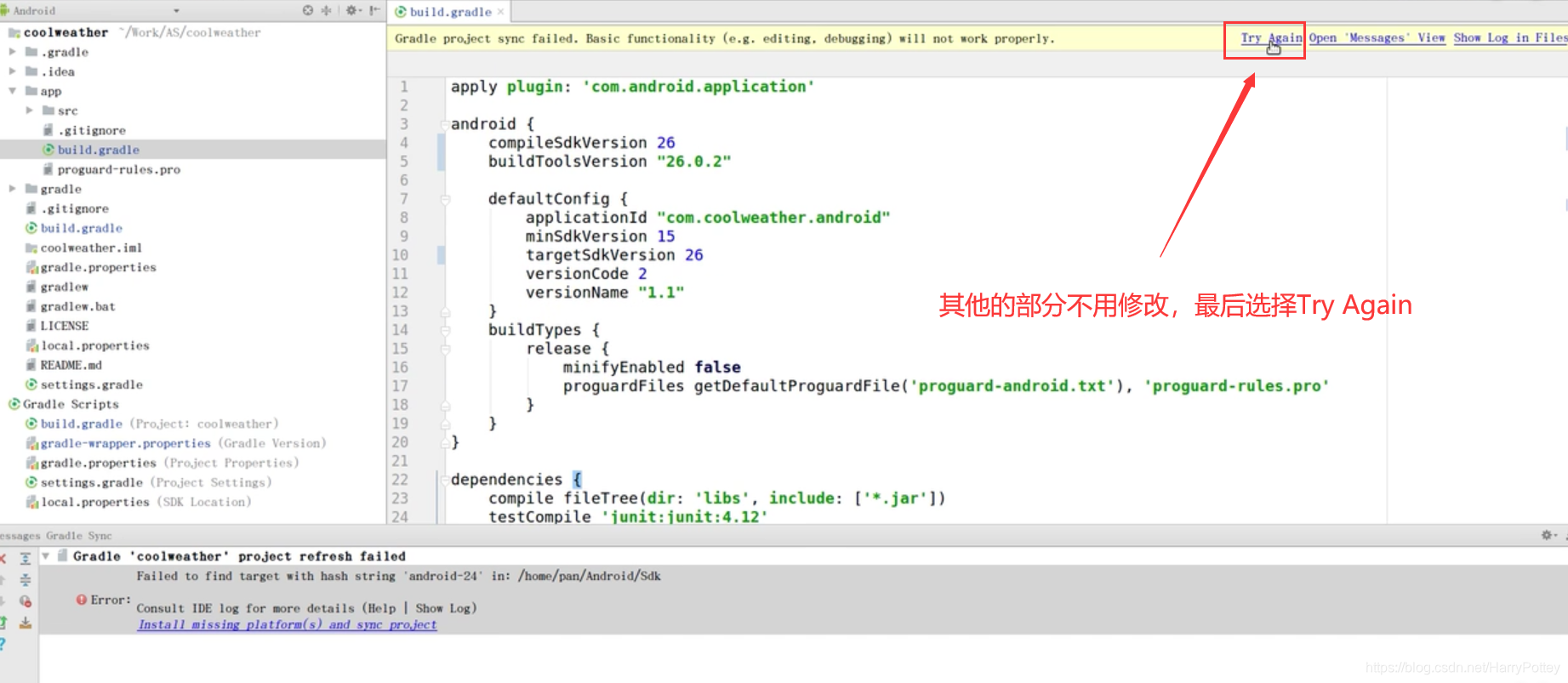The height and width of the screenshot is (683, 1568).
Task: Select app's build.gradle in project tree
Action: point(98,150)
